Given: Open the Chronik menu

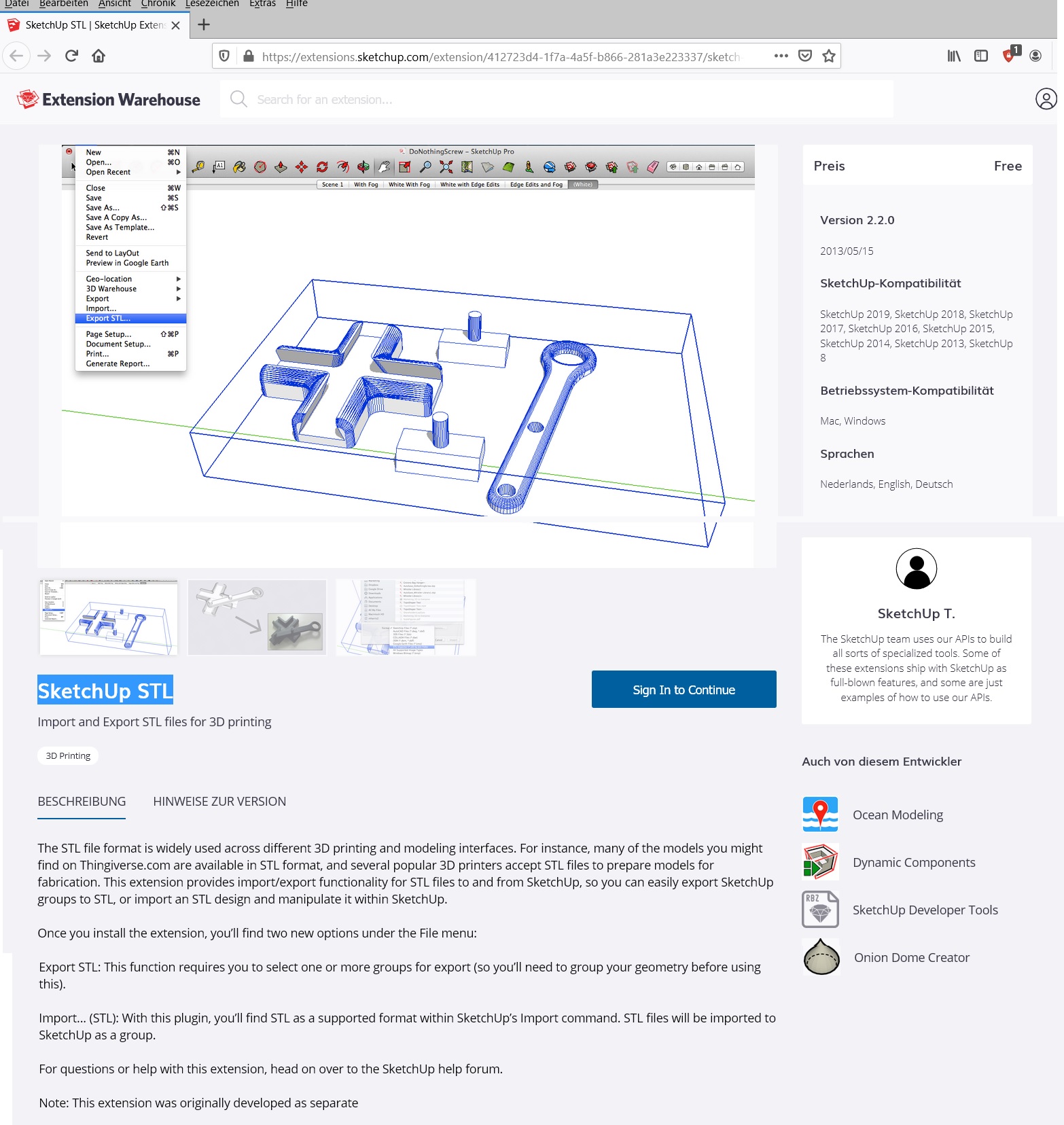Looking at the screenshot, I should (x=158, y=4).
